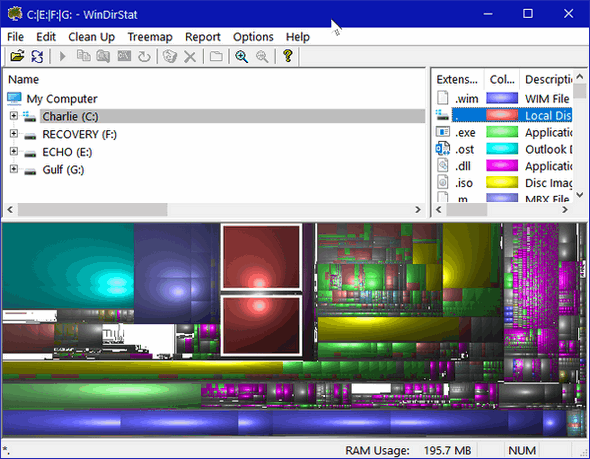Click the tree pane horizontal scrollbar thumb

tap(93, 210)
